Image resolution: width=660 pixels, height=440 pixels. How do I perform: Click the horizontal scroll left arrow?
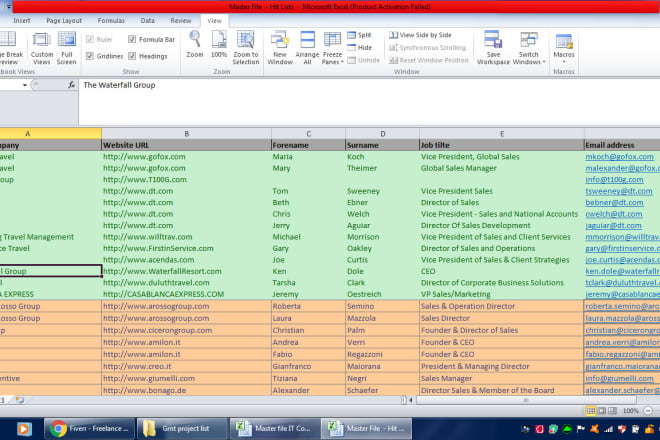point(411,400)
